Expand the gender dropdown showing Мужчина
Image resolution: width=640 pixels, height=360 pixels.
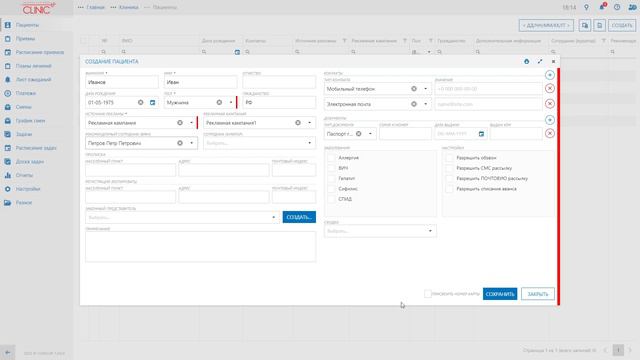tap(231, 102)
